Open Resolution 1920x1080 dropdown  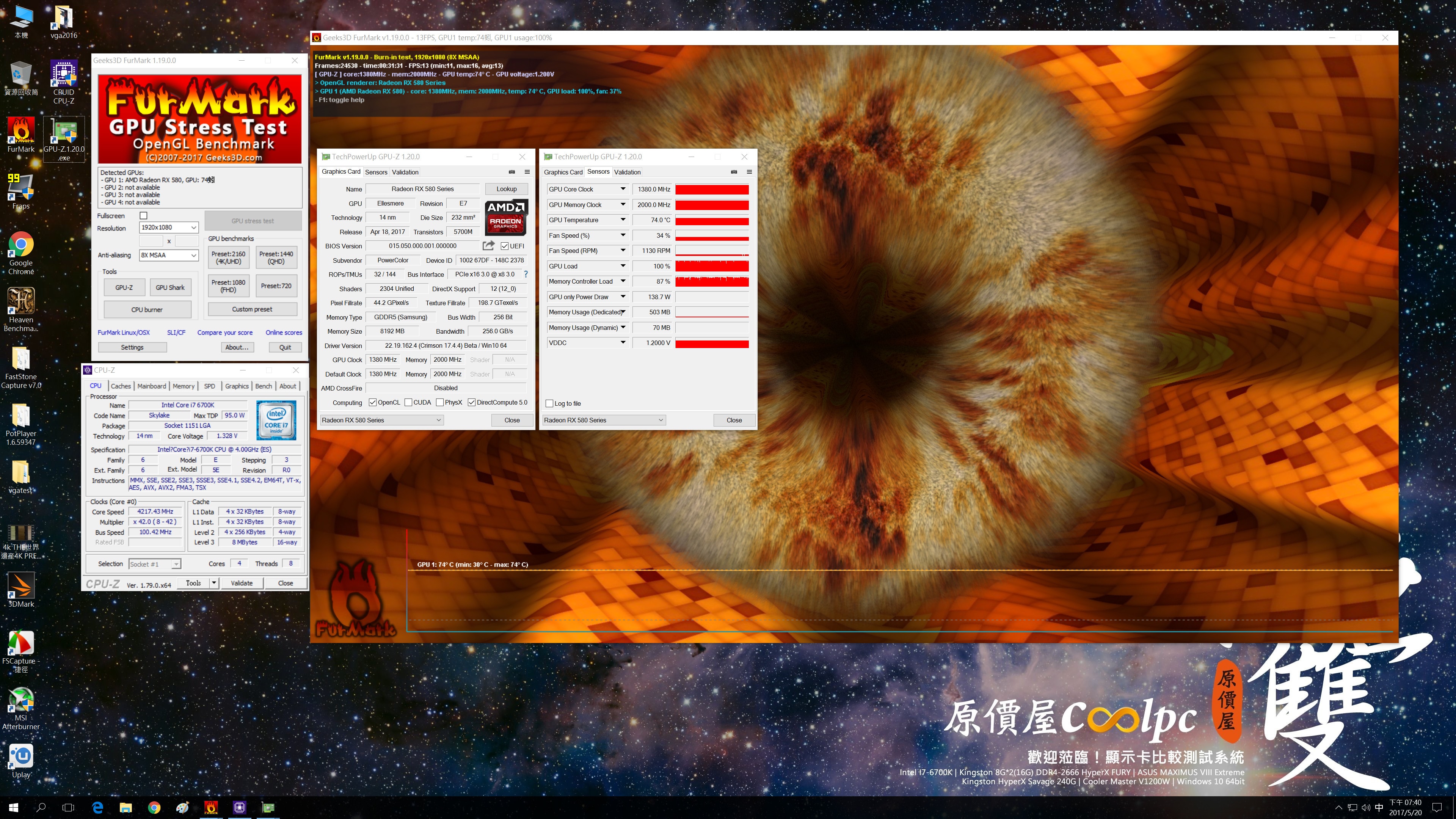[x=168, y=227]
